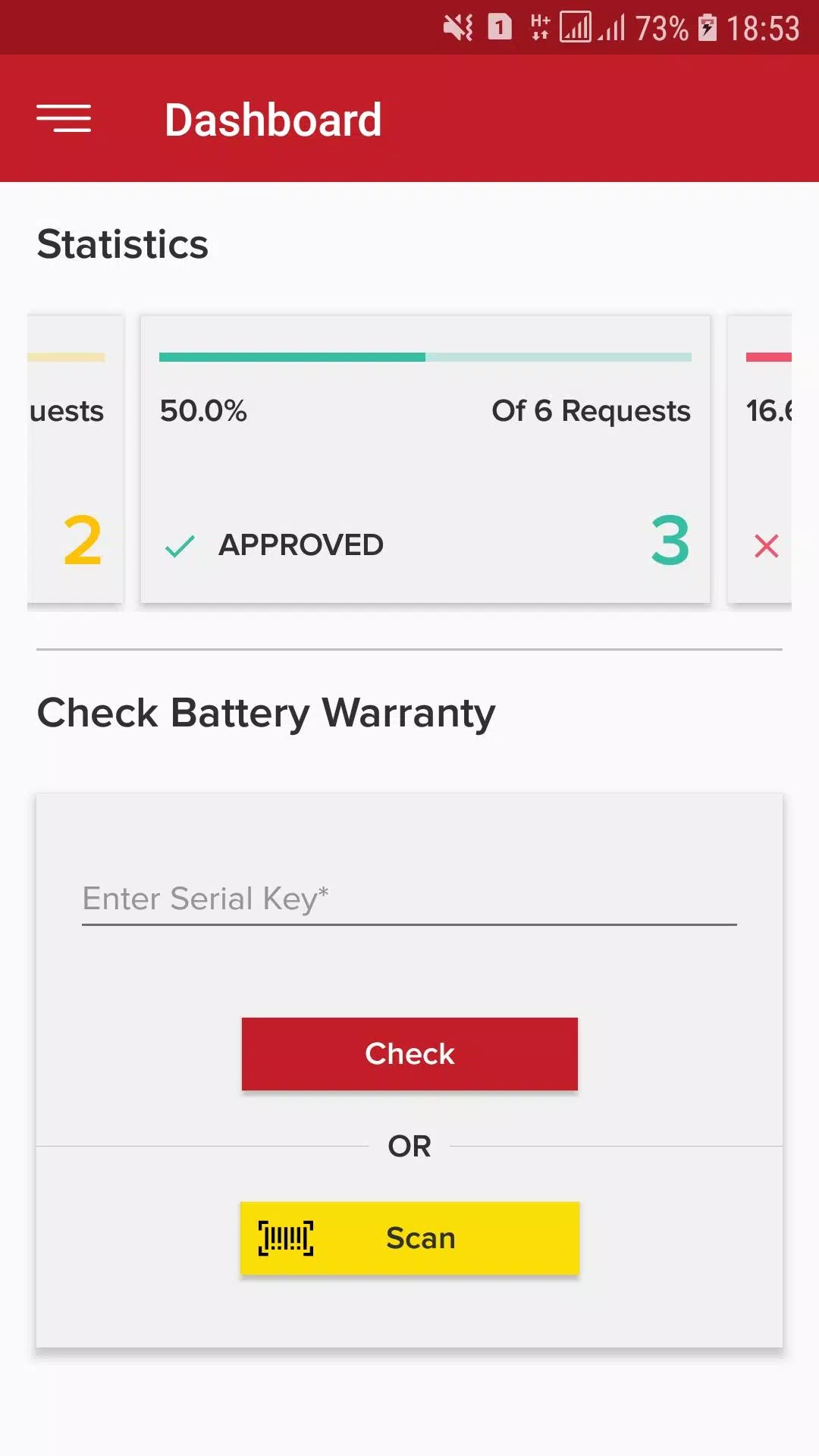819x1456 pixels.
Task: Tap the 50.0% approved percentage
Action: 203,411
